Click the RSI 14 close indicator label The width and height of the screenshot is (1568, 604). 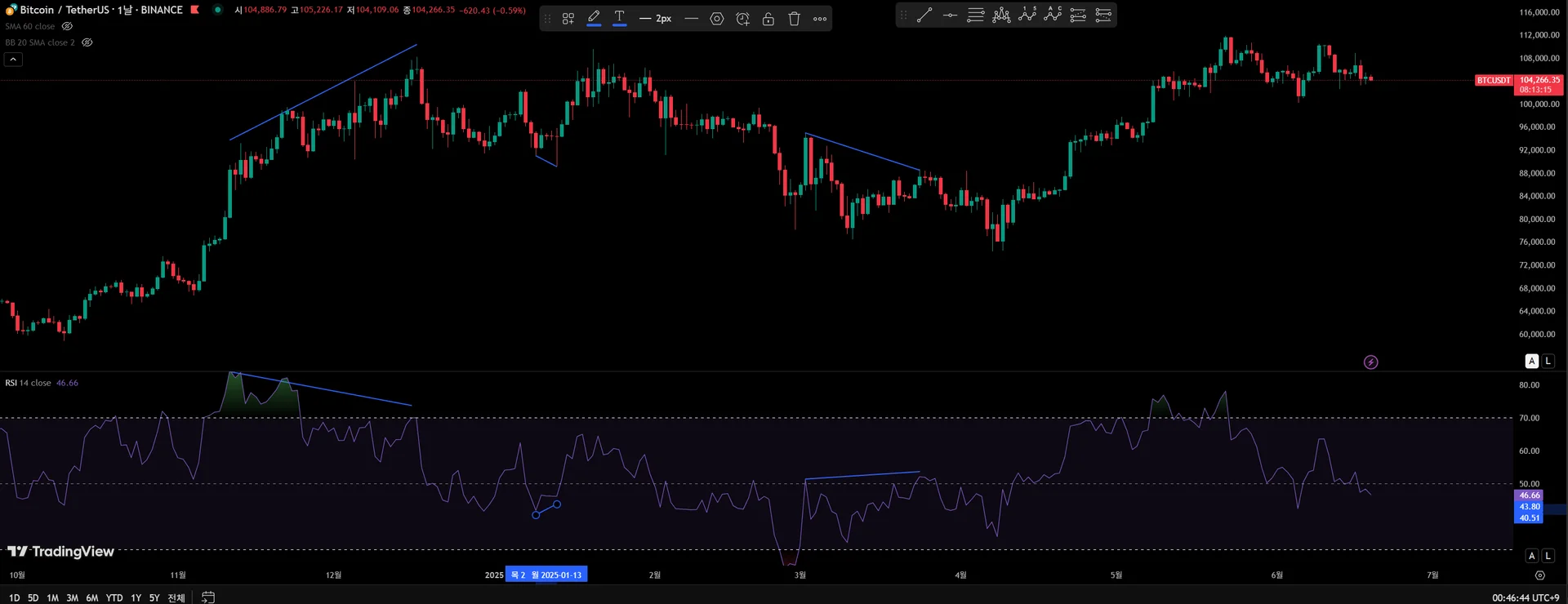(29, 383)
